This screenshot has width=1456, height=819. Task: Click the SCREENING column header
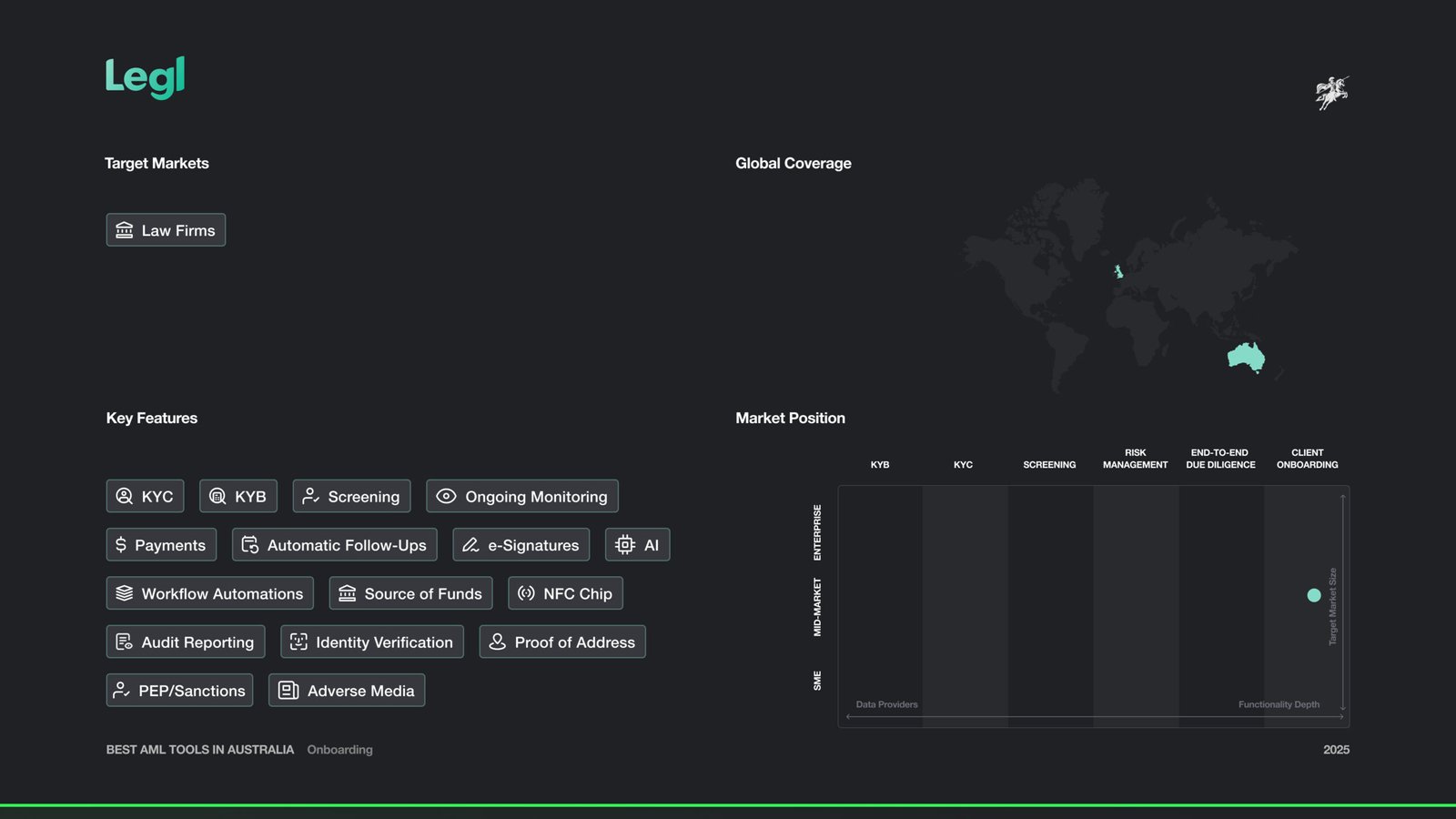coord(1049,465)
